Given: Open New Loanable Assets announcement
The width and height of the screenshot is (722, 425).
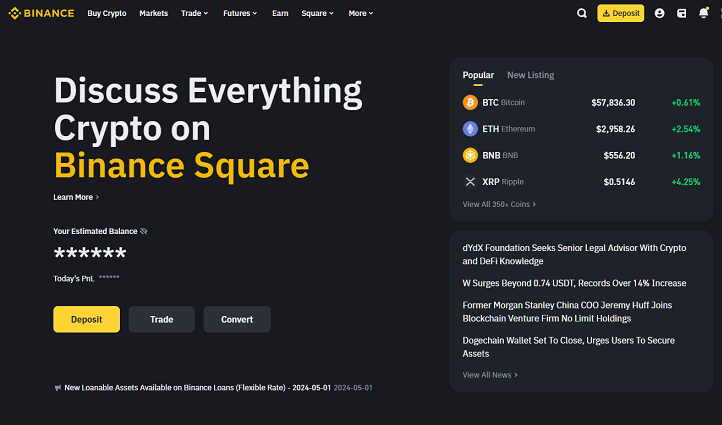Looking at the screenshot, I should coord(198,388).
